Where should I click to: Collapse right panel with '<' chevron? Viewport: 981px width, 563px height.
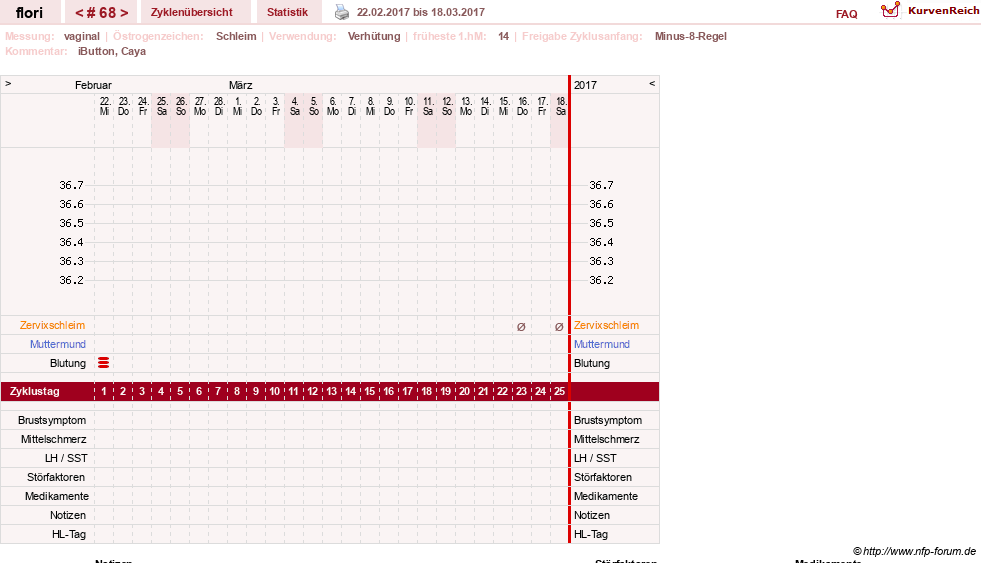[x=652, y=83]
